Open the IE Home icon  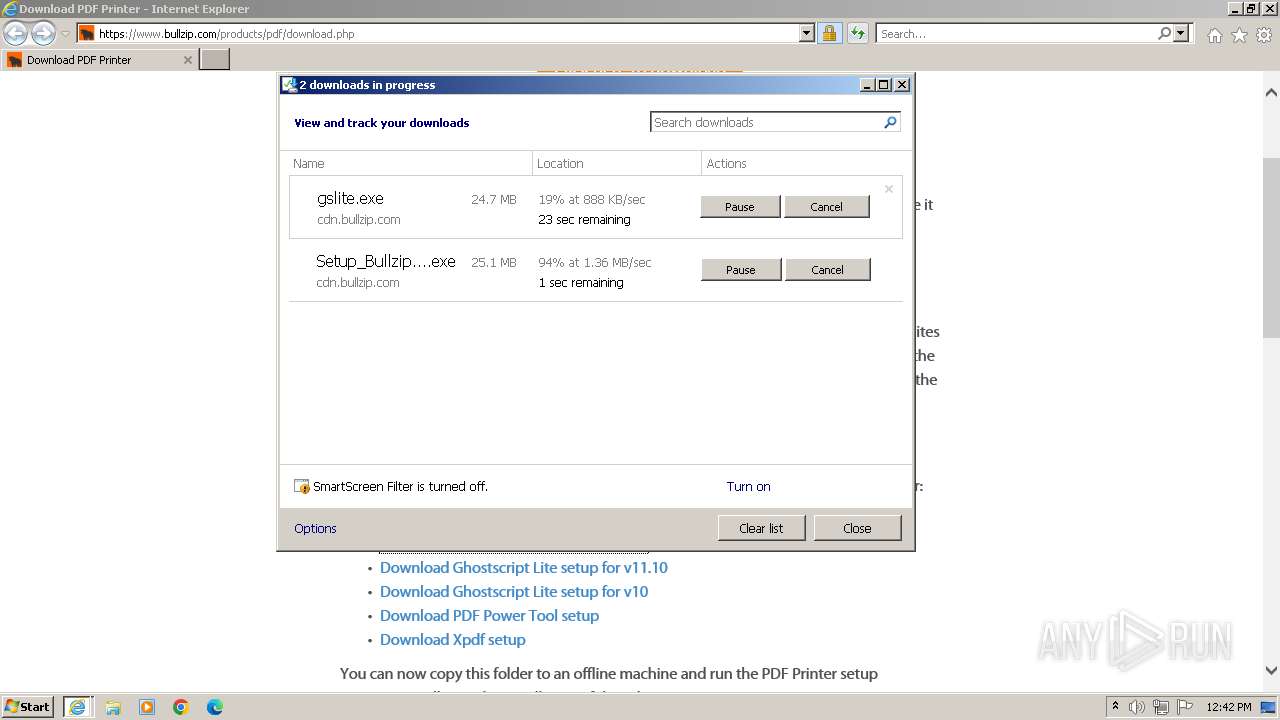pyautogui.click(x=1214, y=35)
